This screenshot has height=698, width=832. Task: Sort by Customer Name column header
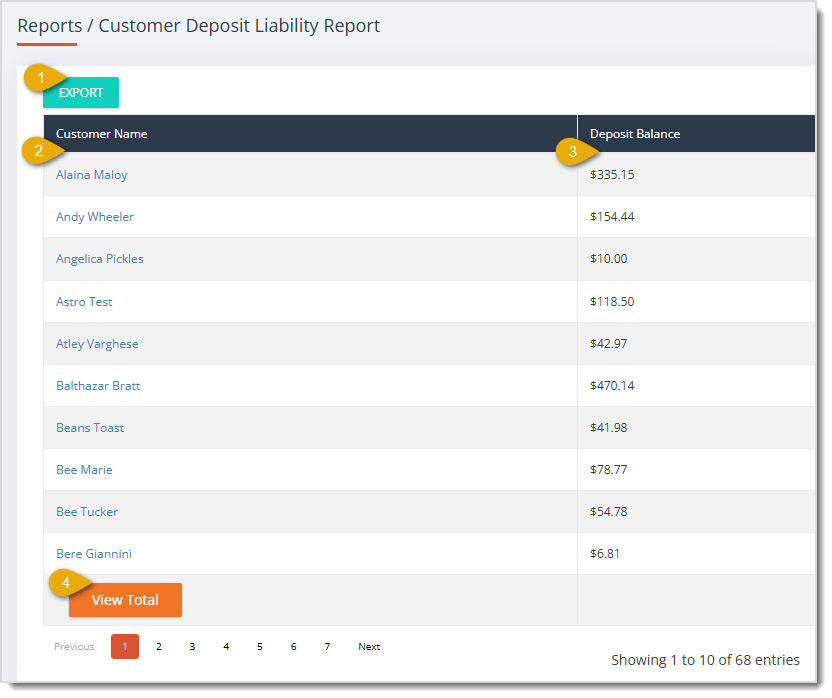tap(312, 135)
